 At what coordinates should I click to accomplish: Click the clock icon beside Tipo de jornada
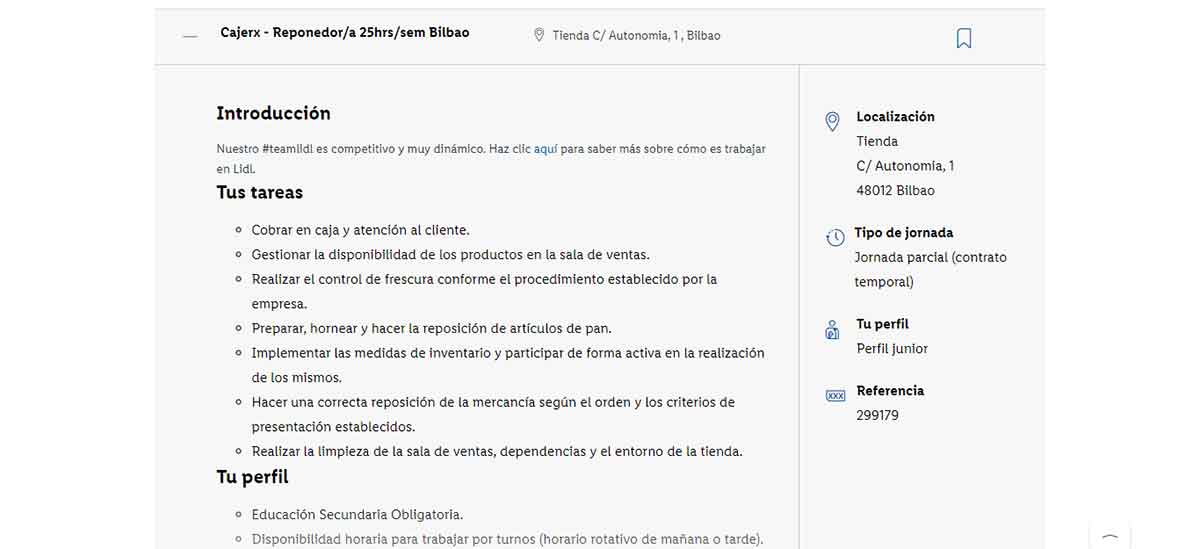coord(835,237)
